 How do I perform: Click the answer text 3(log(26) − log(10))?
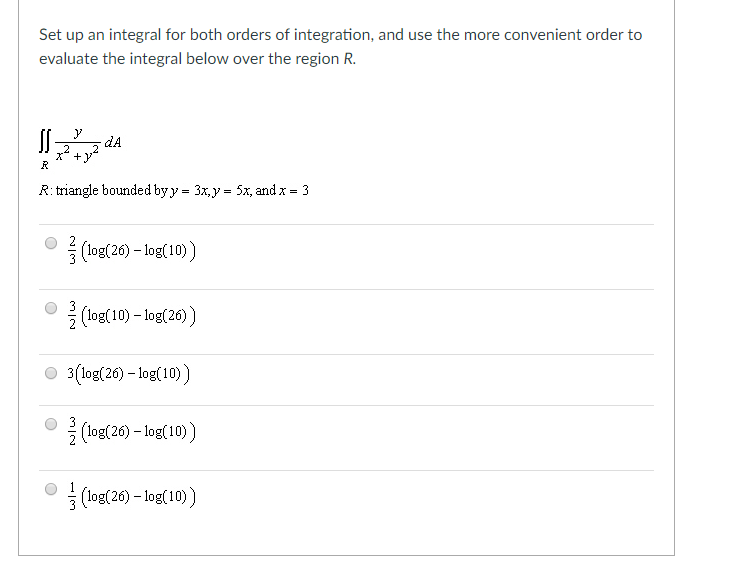coord(128,374)
